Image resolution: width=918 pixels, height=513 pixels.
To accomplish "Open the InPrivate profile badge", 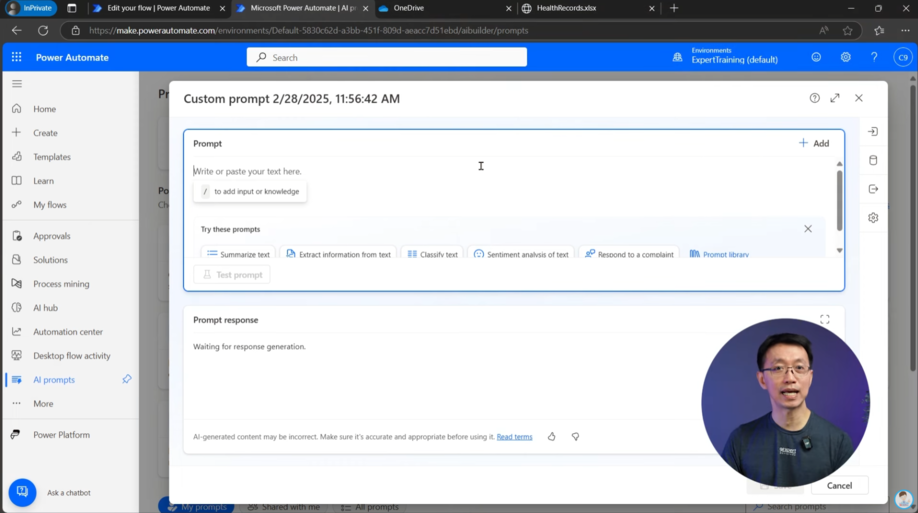I will point(30,8).
